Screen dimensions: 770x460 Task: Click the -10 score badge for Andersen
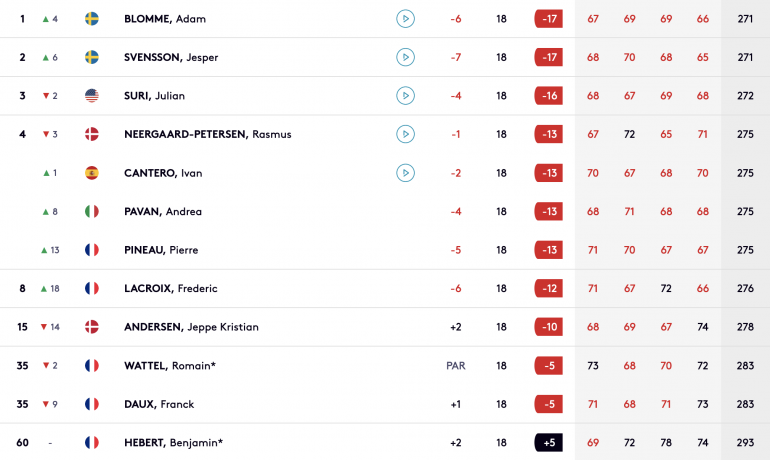(x=549, y=326)
